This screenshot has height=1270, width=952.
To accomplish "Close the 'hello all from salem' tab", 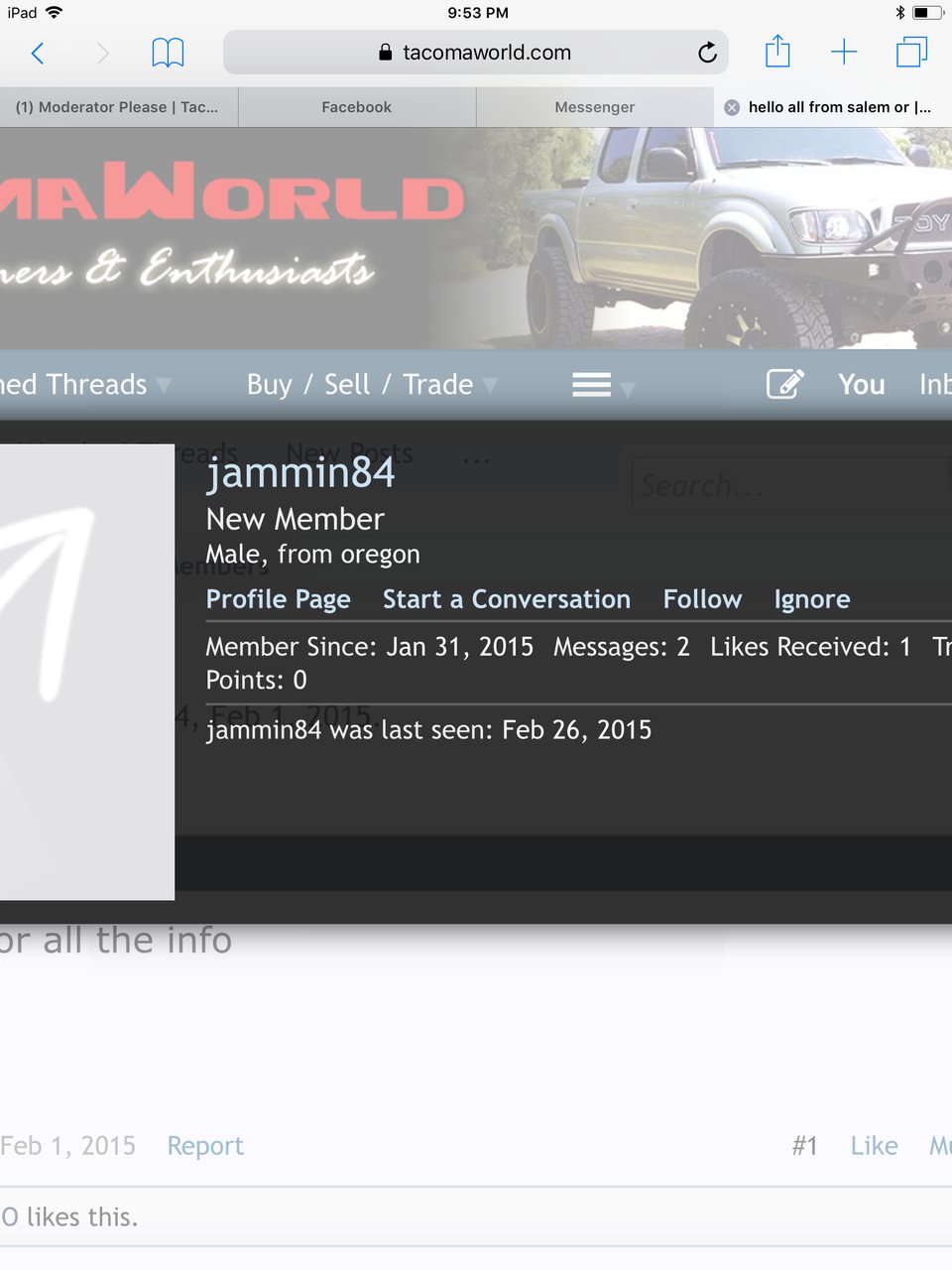I will pos(732,107).
